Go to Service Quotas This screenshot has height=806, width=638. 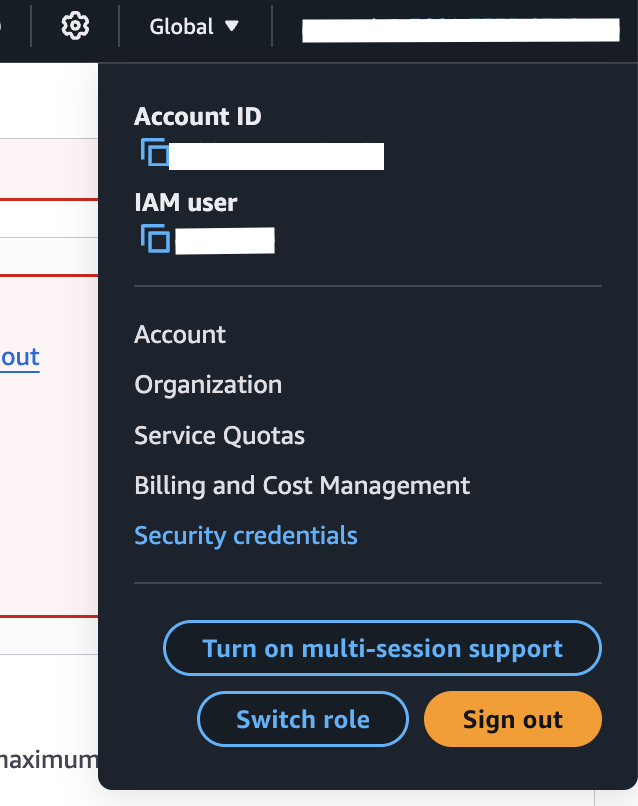[x=219, y=436]
